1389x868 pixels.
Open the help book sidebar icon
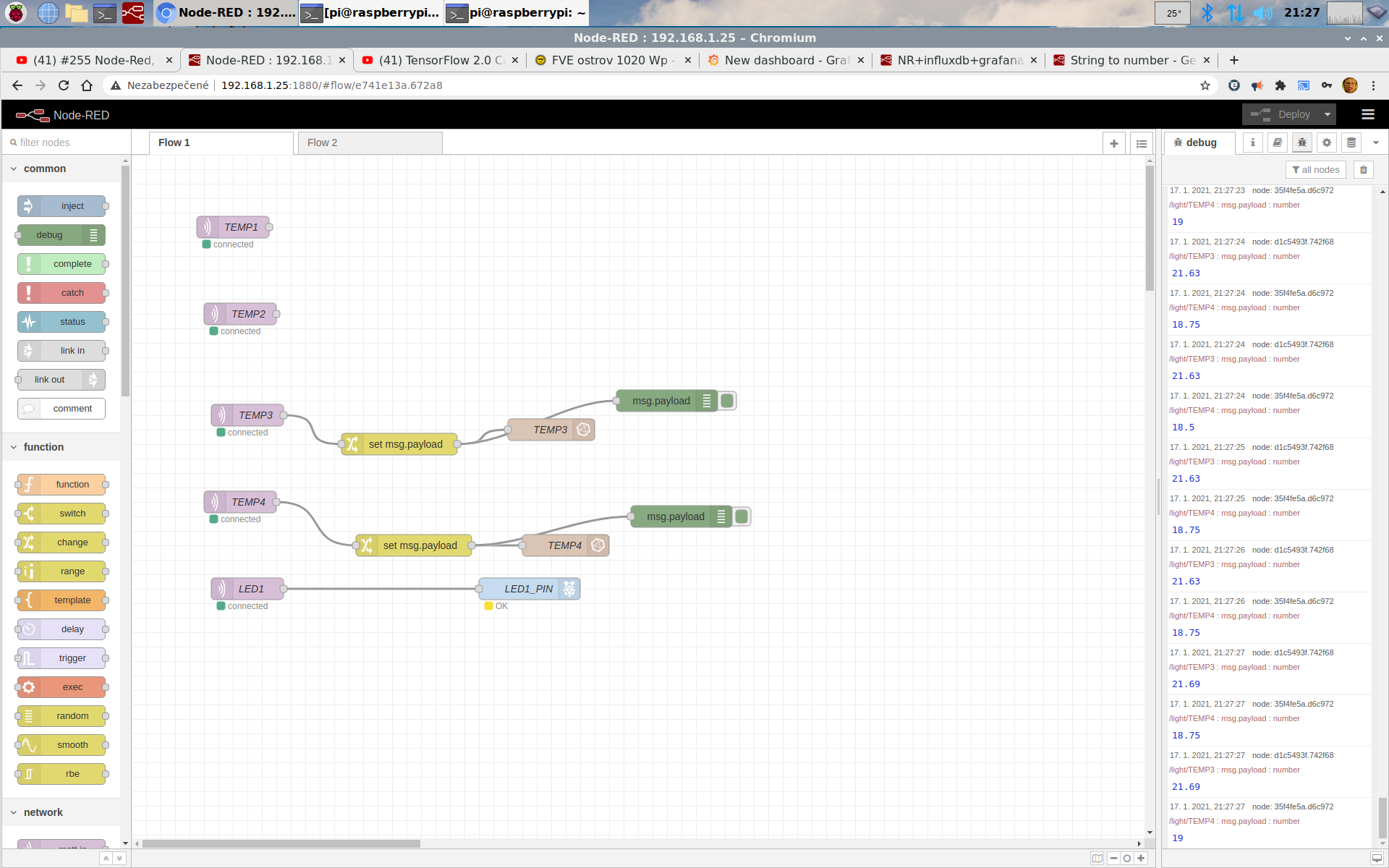click(x=1278, y=142)
